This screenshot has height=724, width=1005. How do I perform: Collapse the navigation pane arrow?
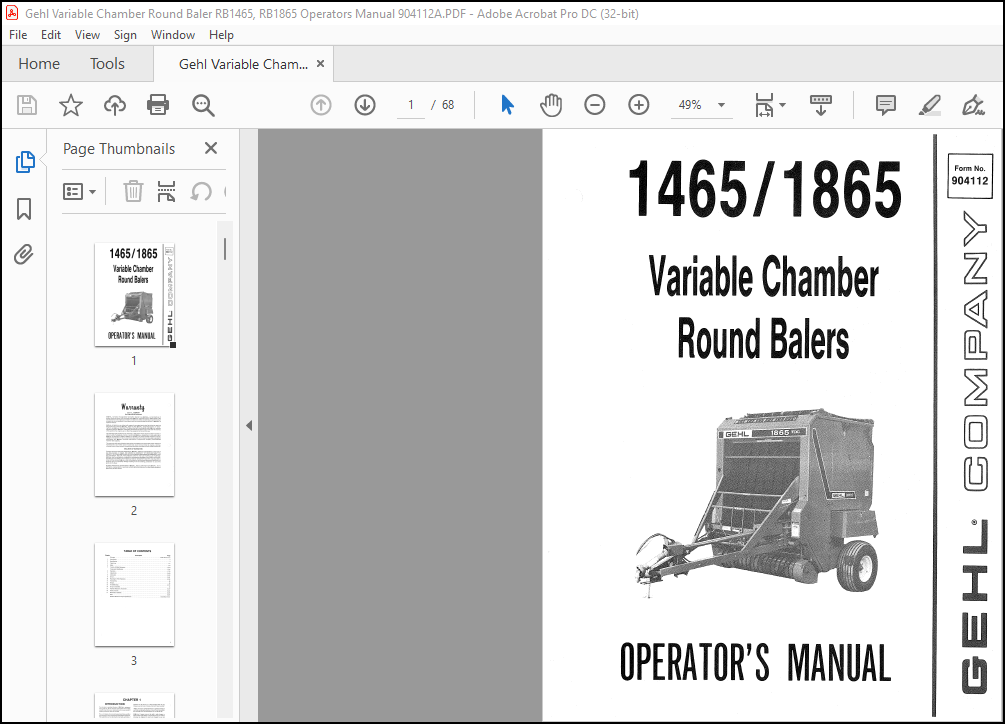pos(249,425)
